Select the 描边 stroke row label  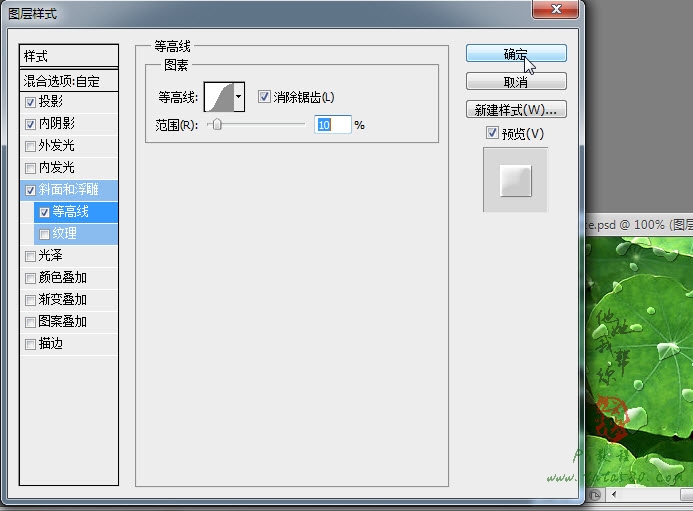tap(51, 343)
